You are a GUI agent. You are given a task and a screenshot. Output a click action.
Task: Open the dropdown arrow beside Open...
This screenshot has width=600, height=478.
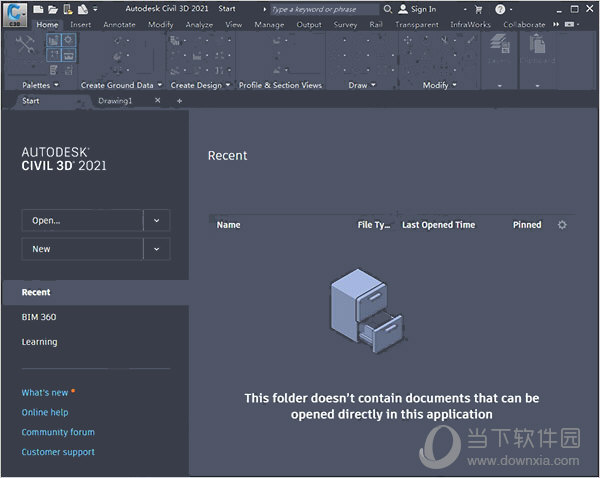coord(157,220)
